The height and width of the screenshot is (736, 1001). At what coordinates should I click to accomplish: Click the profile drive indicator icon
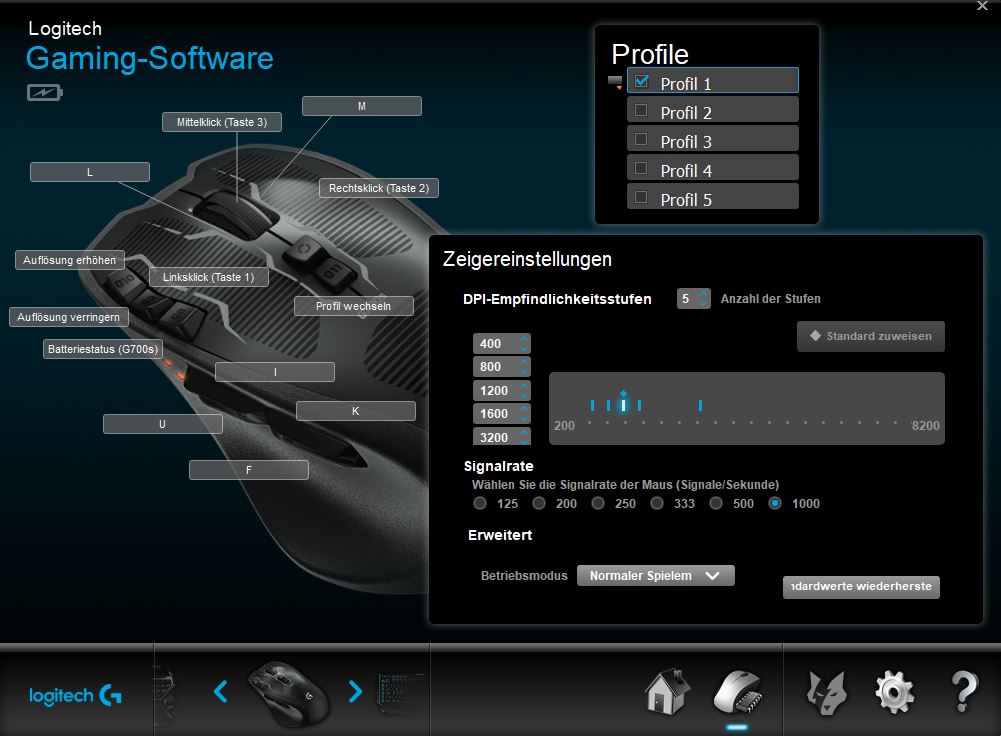click(615, 82)
